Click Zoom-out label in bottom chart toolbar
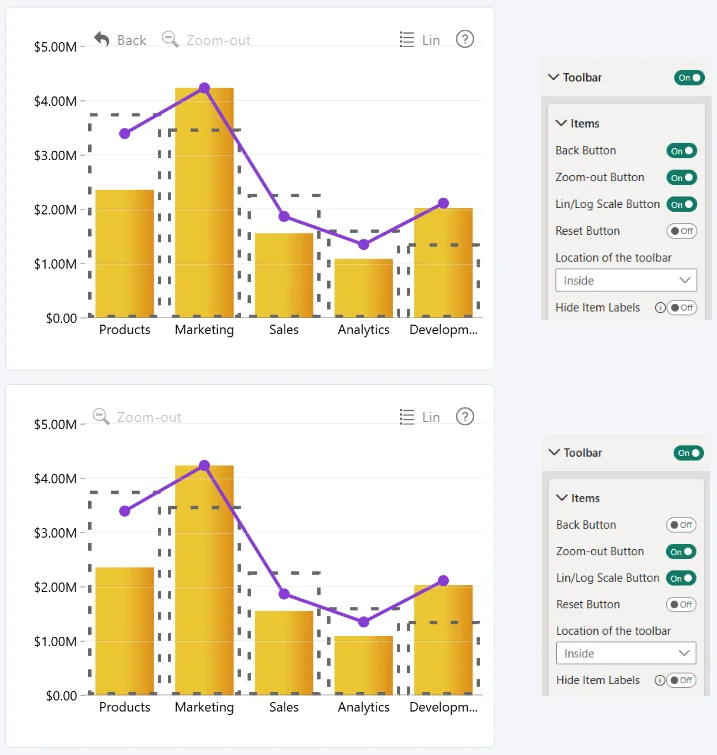The width and height of the screenshot is (717, 755). (149, 417)
